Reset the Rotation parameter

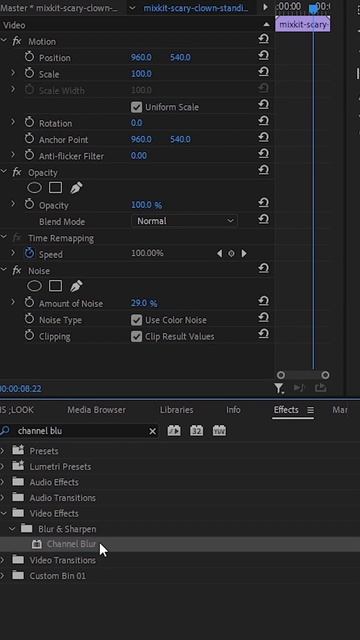coord(264,121)
